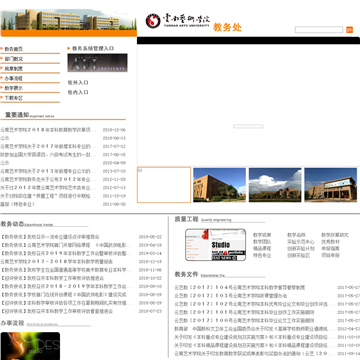Open the 公示 notice dated 2018-06-13
The width and height of the screenshot is (360, 360).
point(5,138)
